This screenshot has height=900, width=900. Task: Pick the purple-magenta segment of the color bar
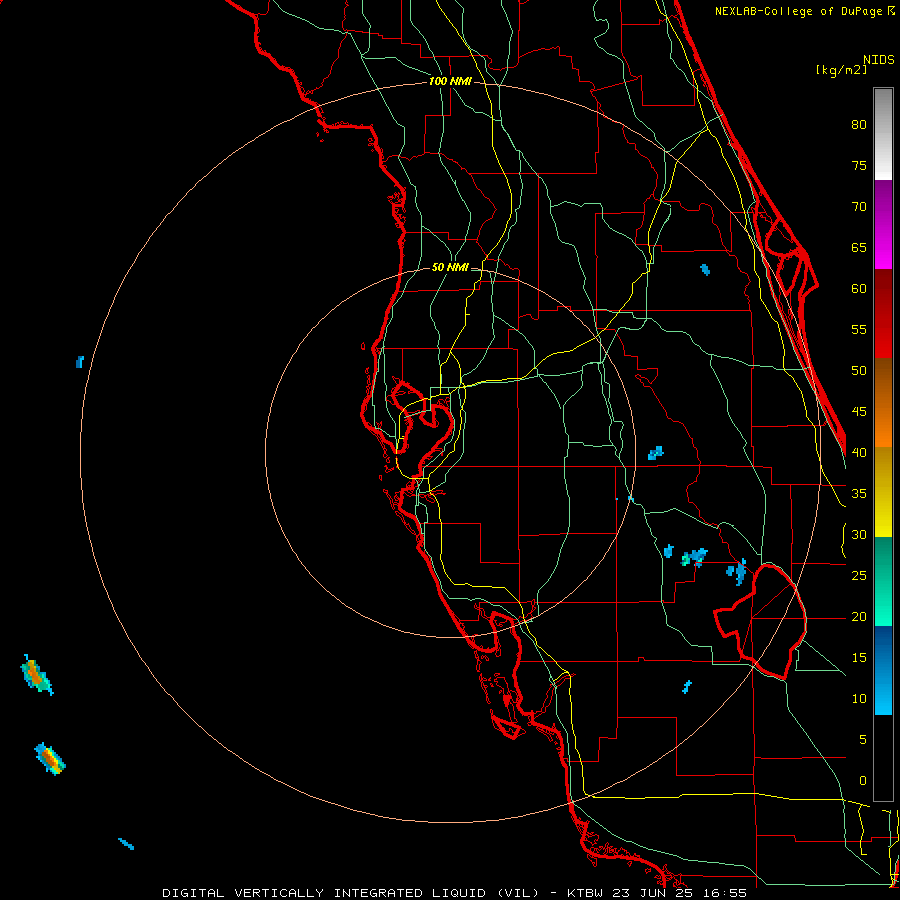click(x=883, y=224)
